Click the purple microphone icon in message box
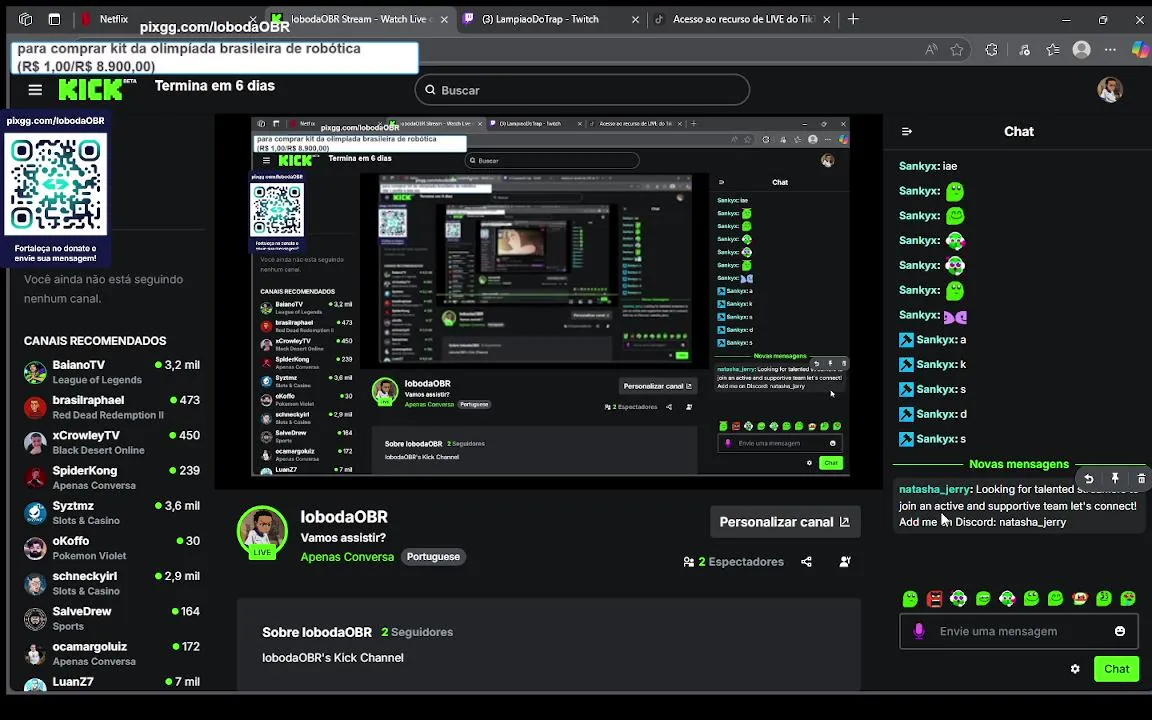The image size is (1152, 720). point(918,631)
